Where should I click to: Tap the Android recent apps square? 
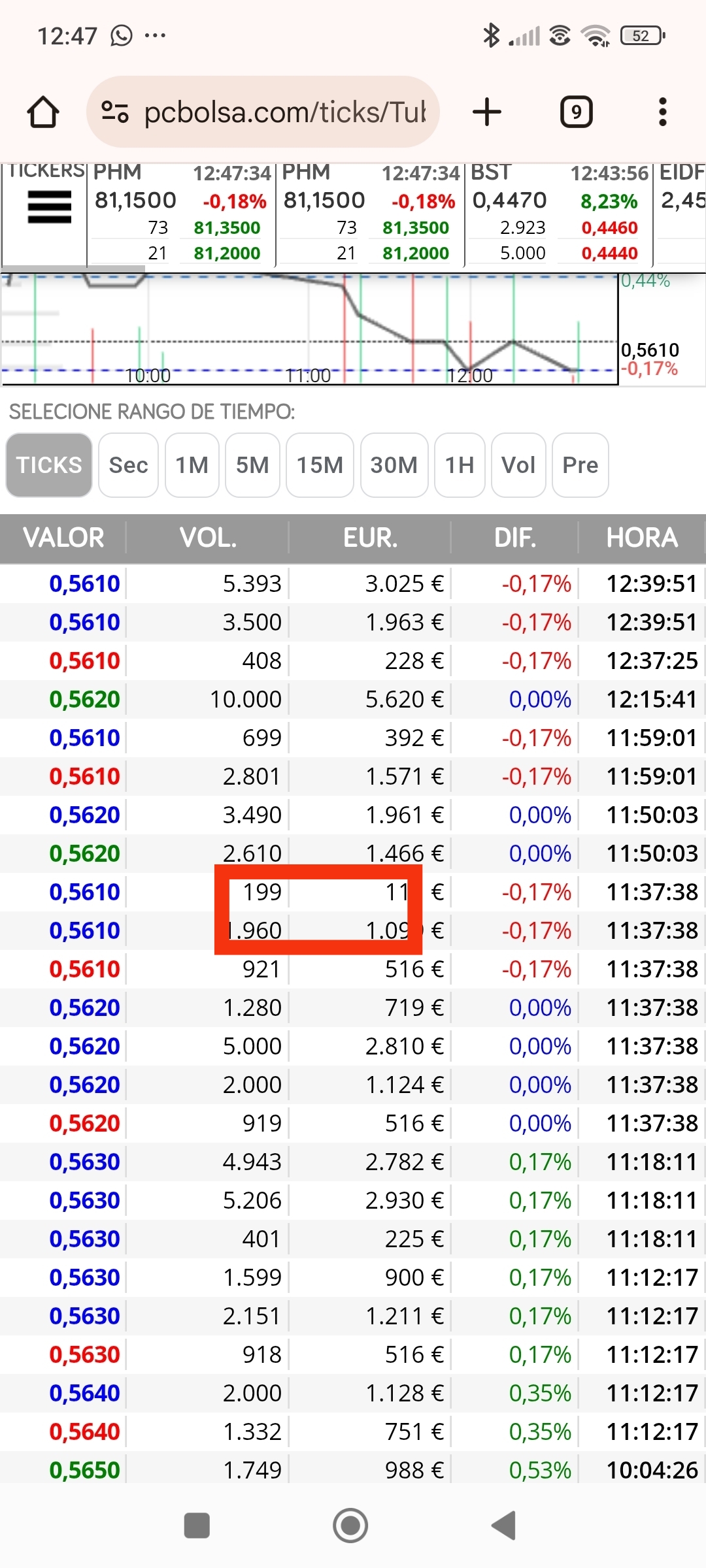[x=197, y=1526]
